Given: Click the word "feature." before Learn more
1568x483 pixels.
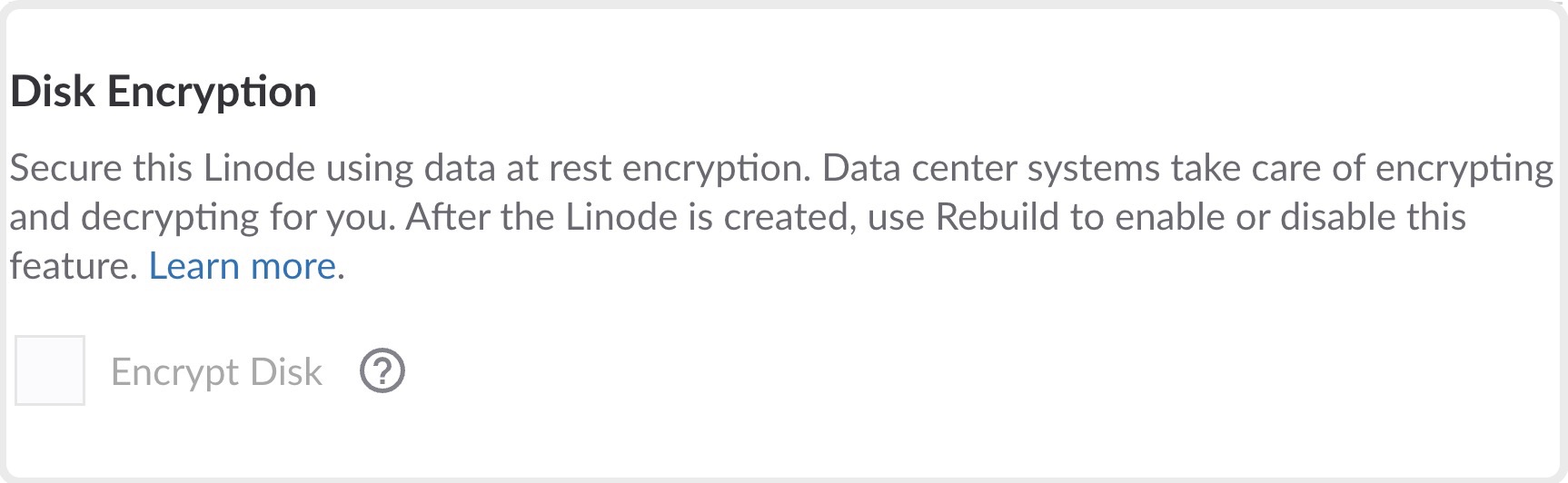Looking at the screenshot, I should (74, 266).
